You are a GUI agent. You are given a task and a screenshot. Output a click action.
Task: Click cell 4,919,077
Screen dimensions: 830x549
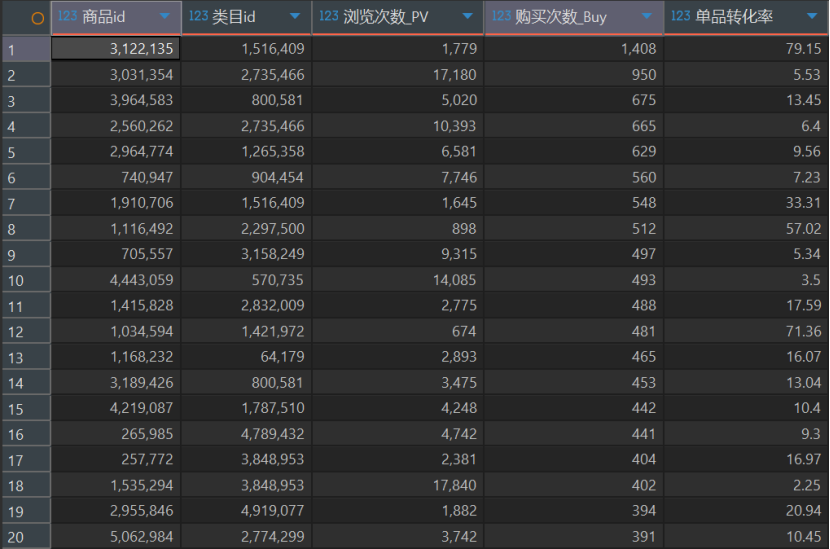pyautogui.click(x=247, y=511)
